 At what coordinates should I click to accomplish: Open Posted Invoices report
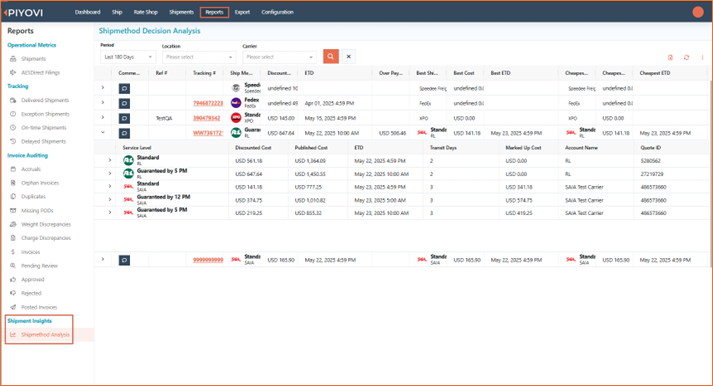(x=39, y=307)
